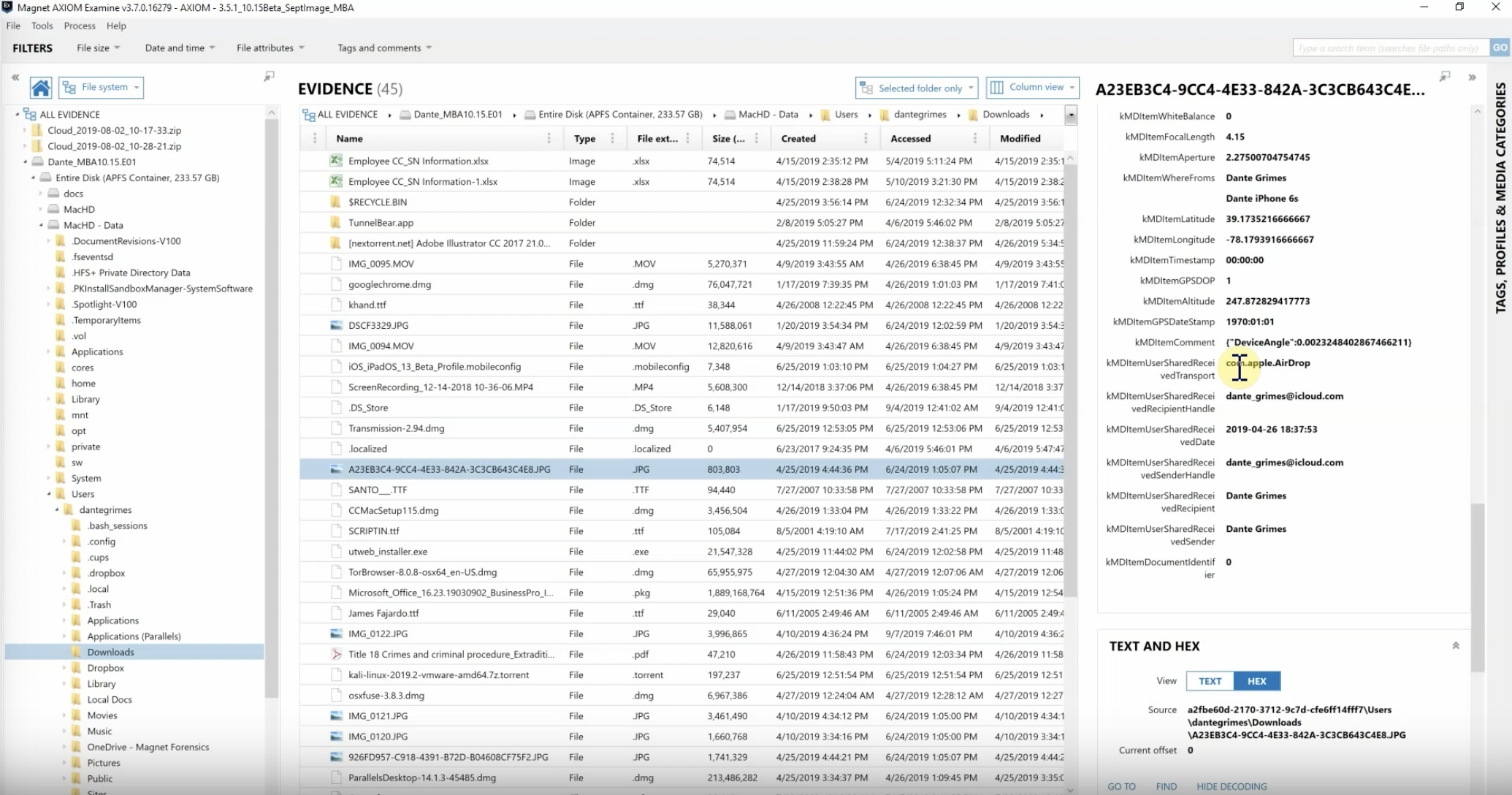The width and height of the screenshot is (1512, 795).
Task: Open the Tools menu
Action: point(42,26)
